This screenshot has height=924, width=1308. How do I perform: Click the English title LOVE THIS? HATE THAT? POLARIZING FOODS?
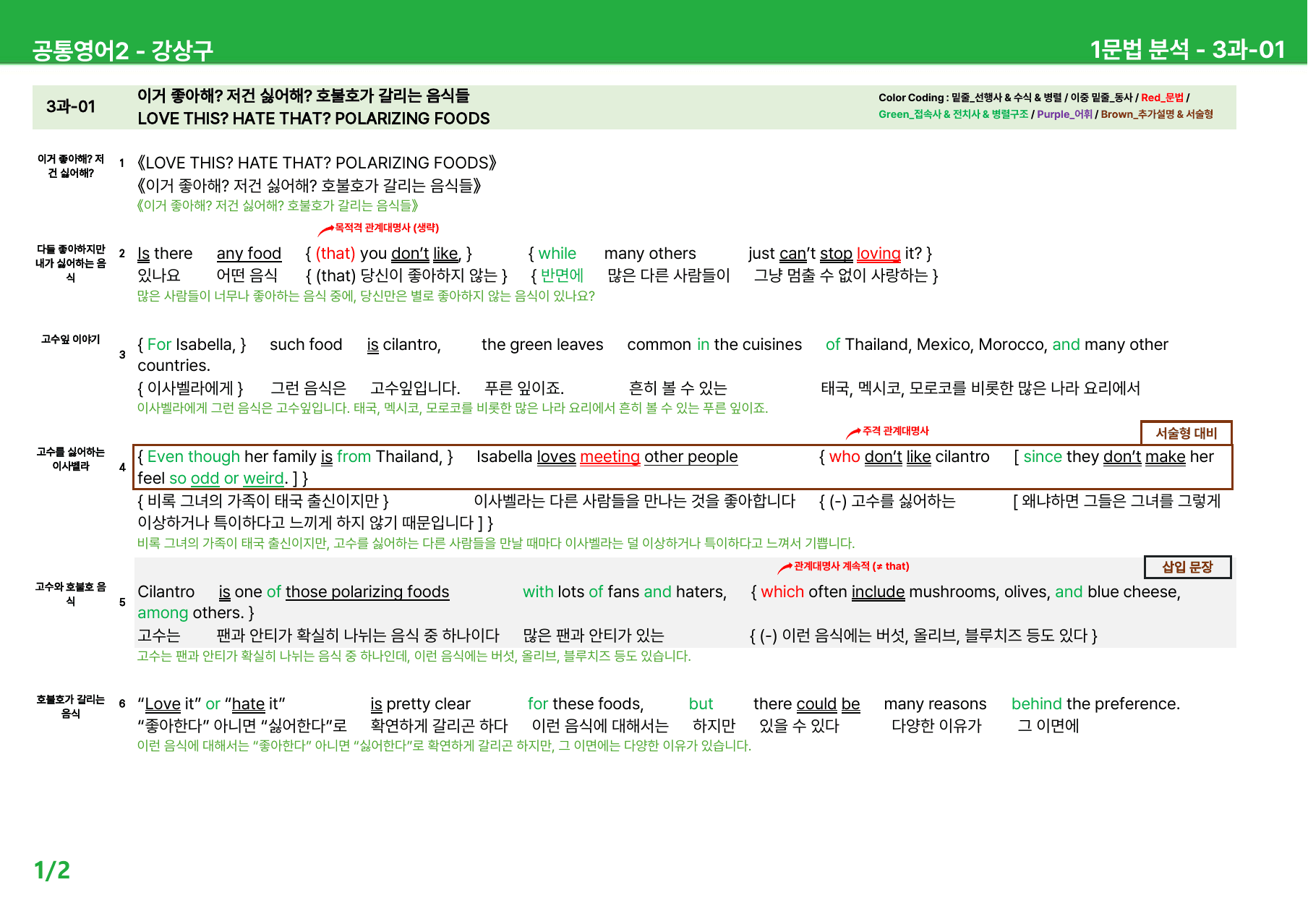coord(314,119)
